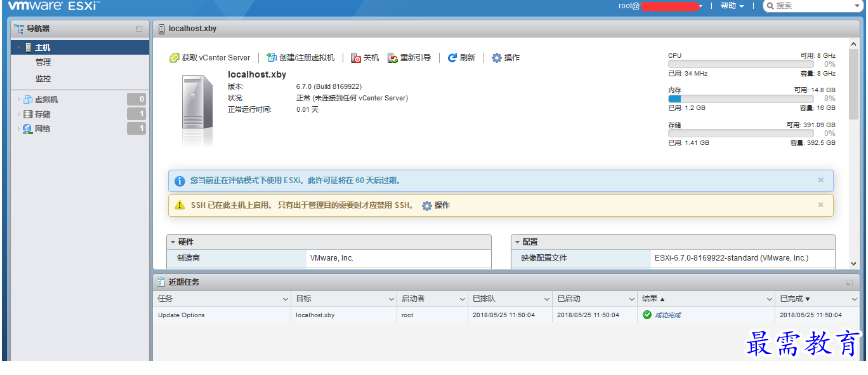
Task: Click the blue info icon in evaluation notice
Action: 179,181
